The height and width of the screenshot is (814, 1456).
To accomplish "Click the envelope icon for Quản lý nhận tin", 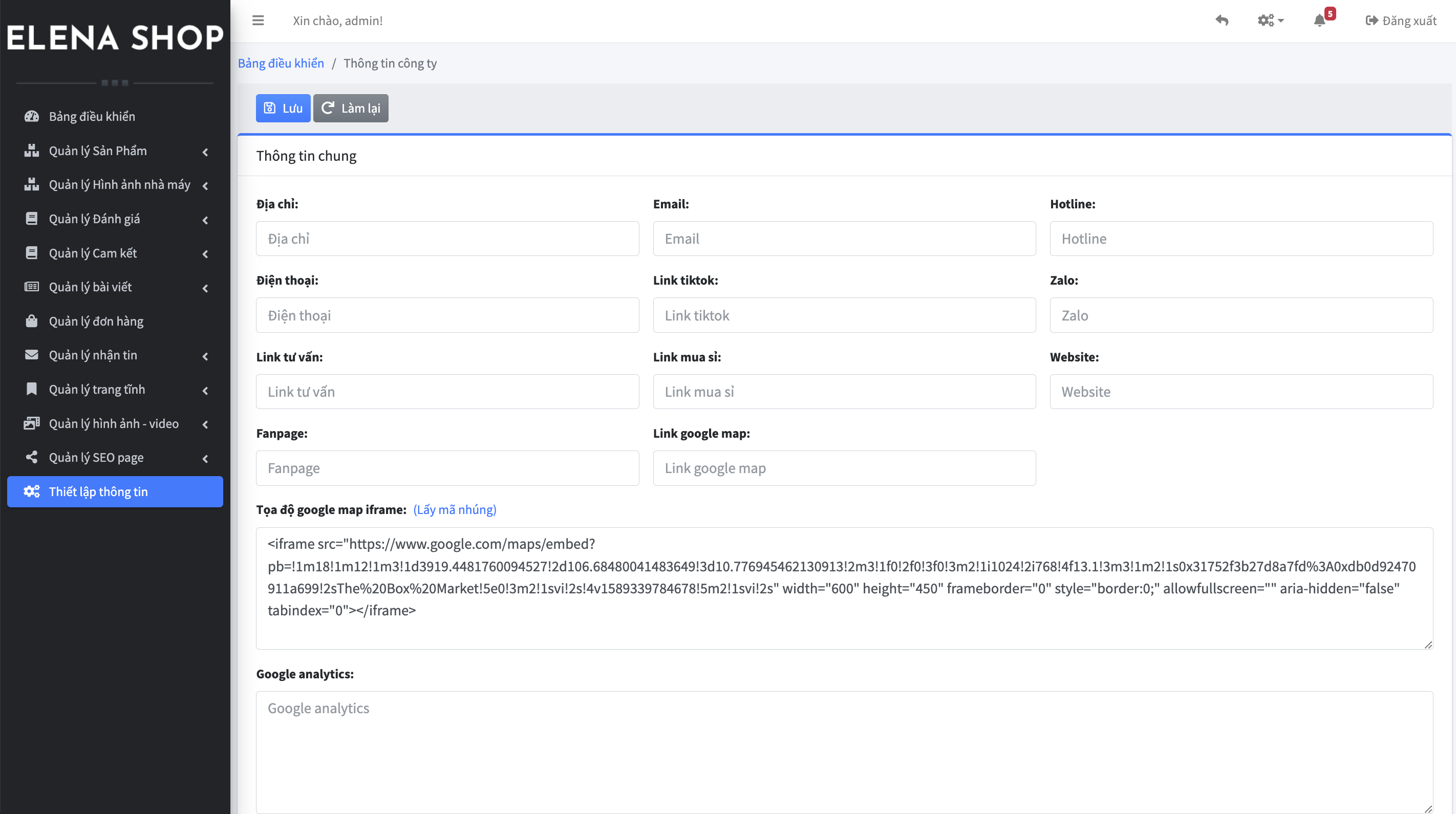I will [32, 355].
